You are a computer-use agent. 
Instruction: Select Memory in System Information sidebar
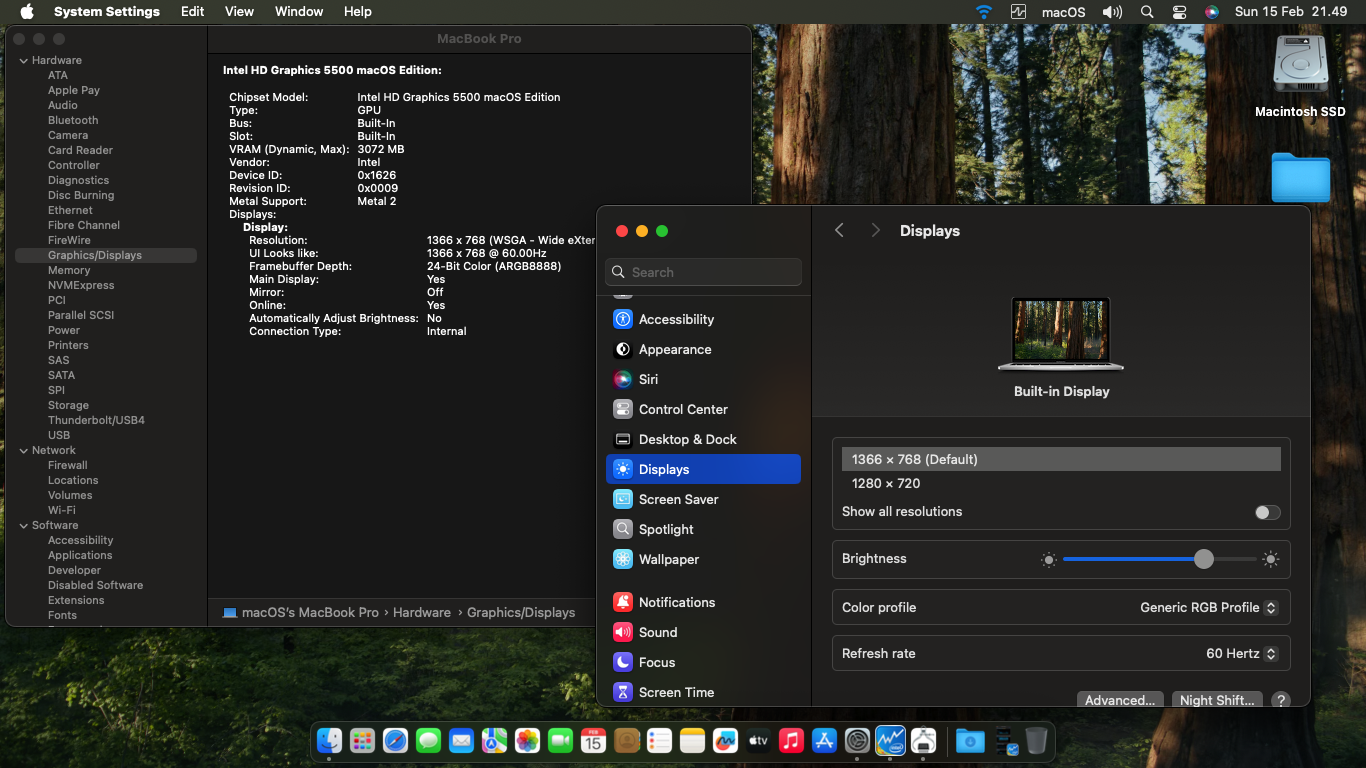[69, 270]
